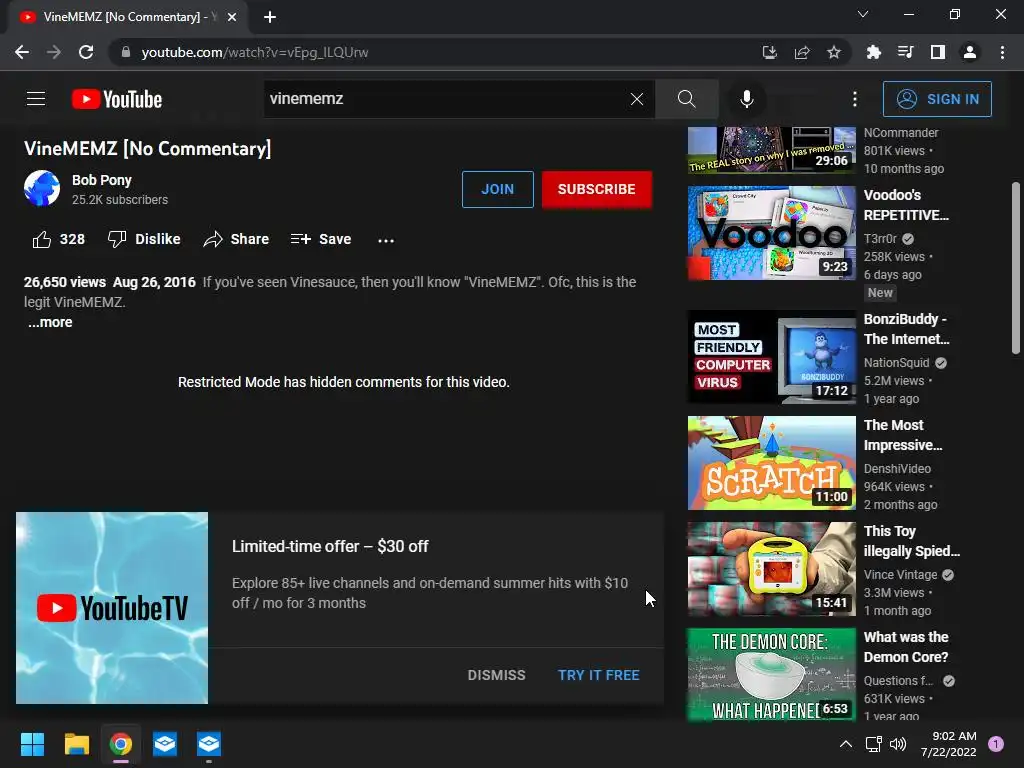
Task: Open network icon in system tray
Action: tap(873, 744)
